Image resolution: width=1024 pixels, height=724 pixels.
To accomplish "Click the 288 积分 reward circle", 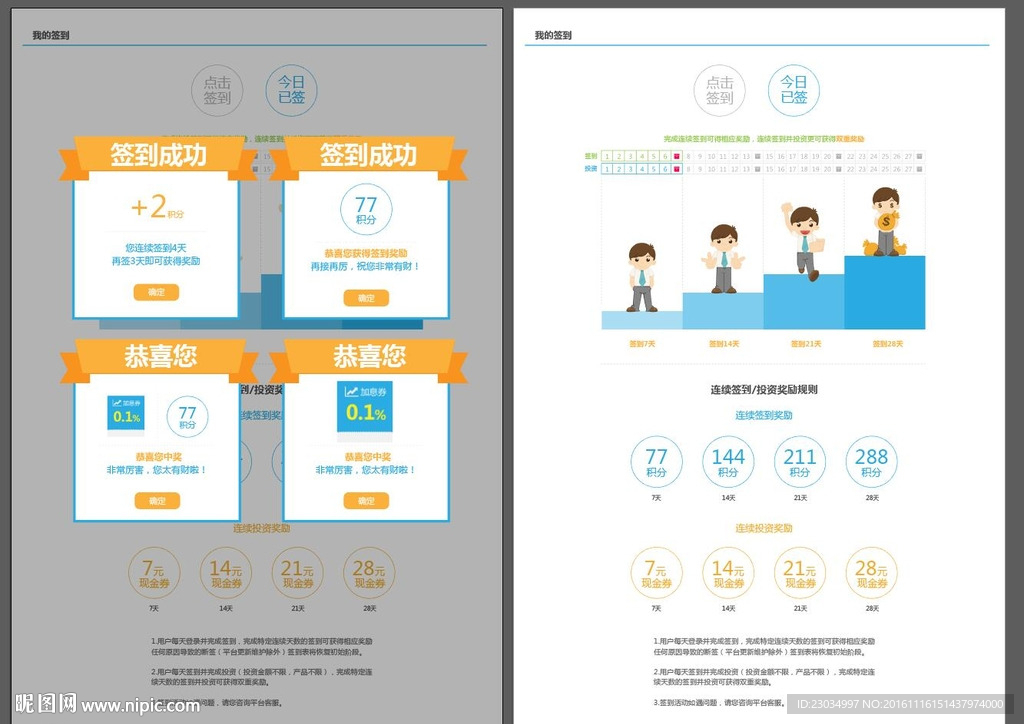I will (871, 462).
